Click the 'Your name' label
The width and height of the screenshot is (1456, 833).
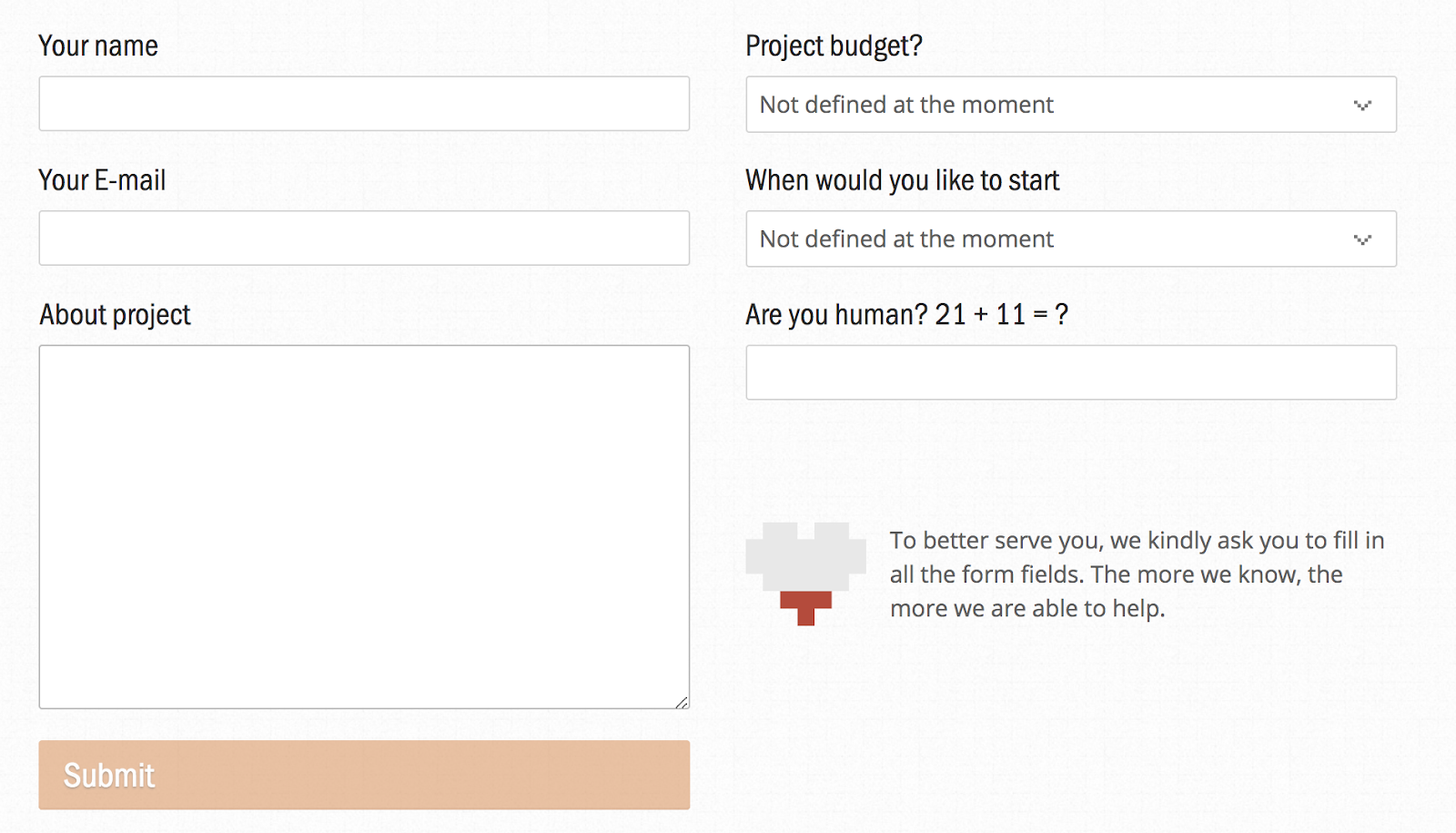98,46
